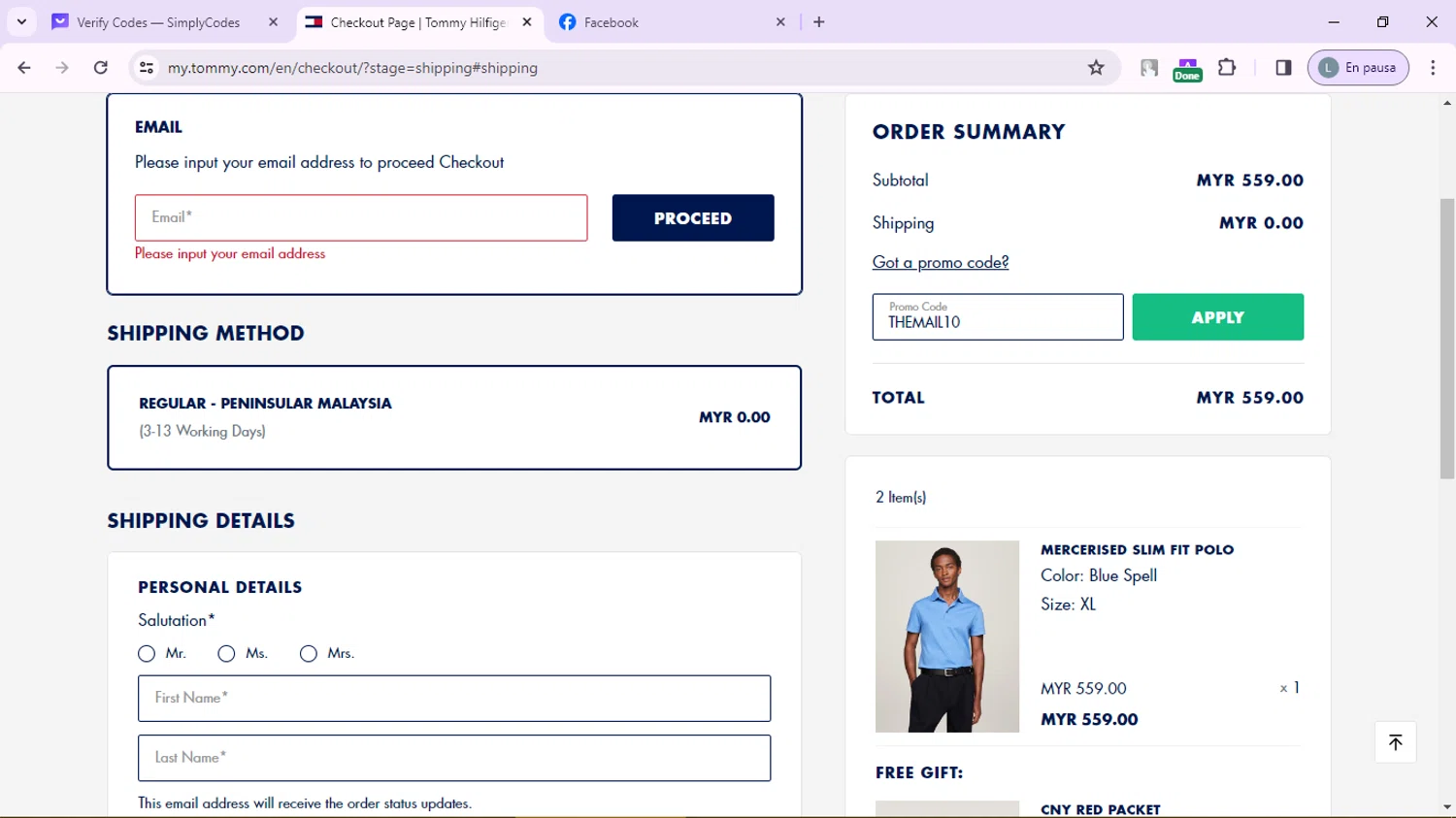Close the Facebook tab
Image resolution: width=1456 pixels, height=818 pixels.
tap(780, 22)
